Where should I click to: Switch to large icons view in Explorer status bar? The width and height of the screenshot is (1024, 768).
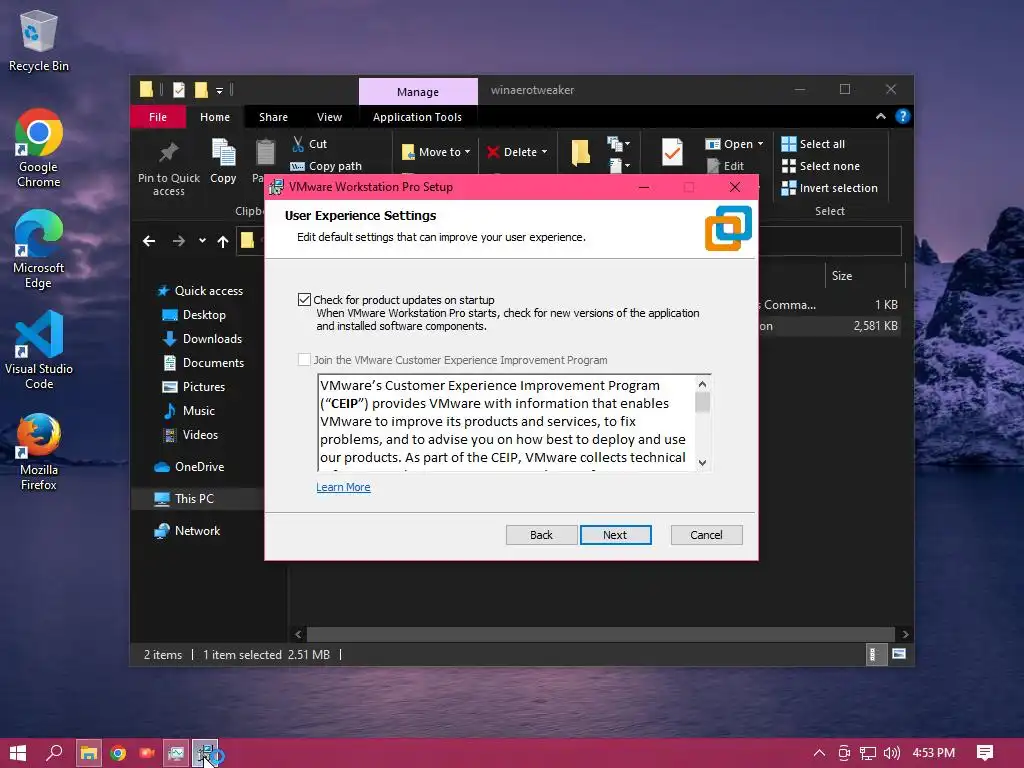coord(899,654)
